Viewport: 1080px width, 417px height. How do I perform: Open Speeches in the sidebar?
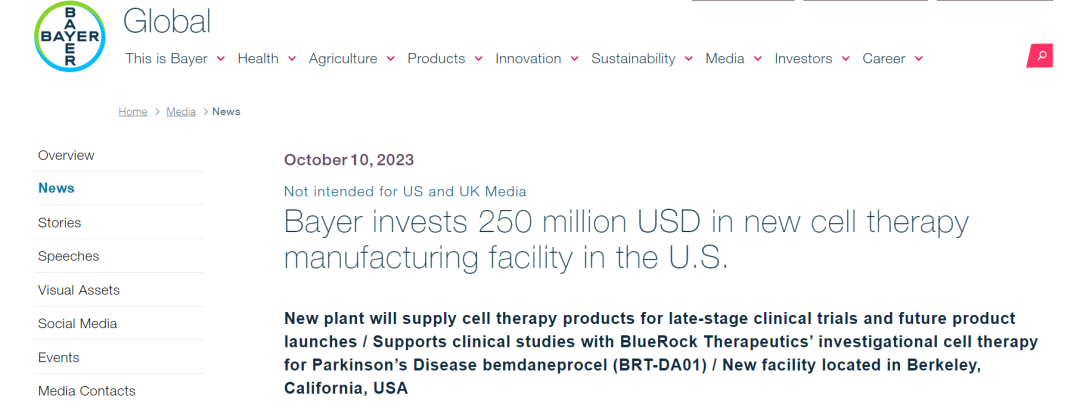(68, 256)
